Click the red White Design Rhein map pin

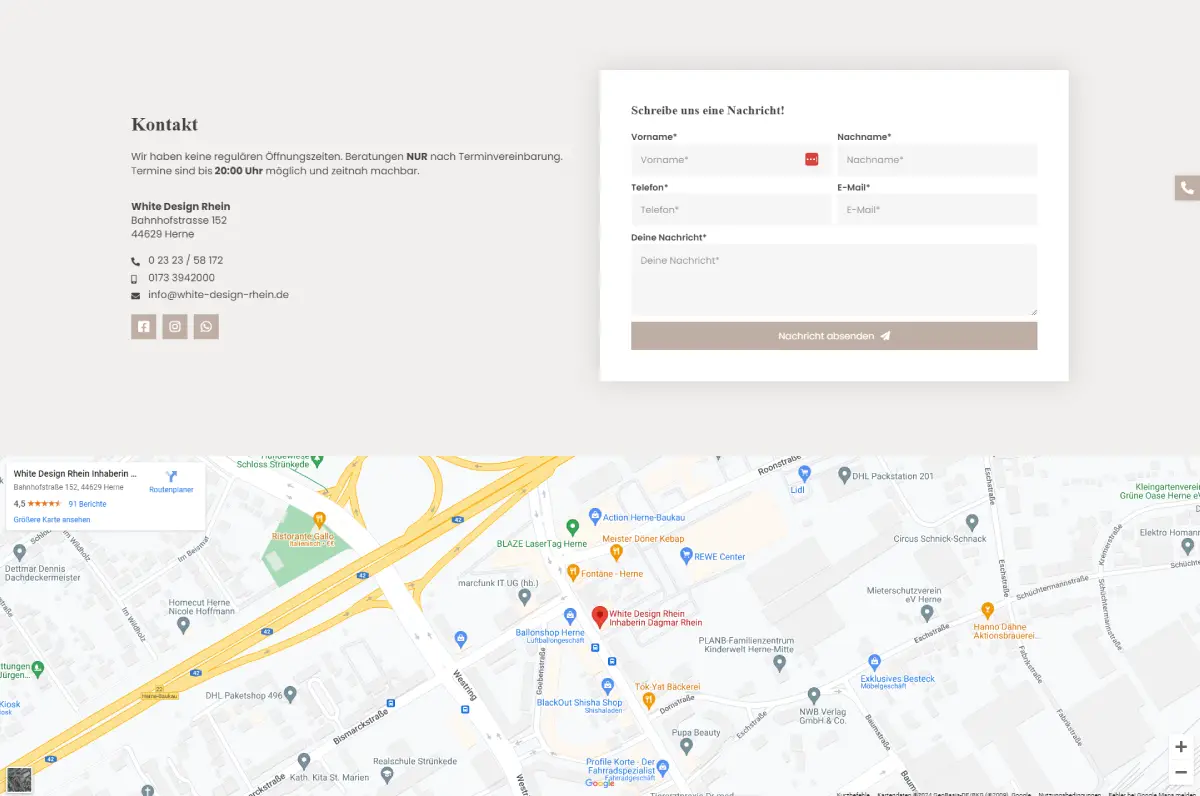pyautogui.click(x=599, y=617)
